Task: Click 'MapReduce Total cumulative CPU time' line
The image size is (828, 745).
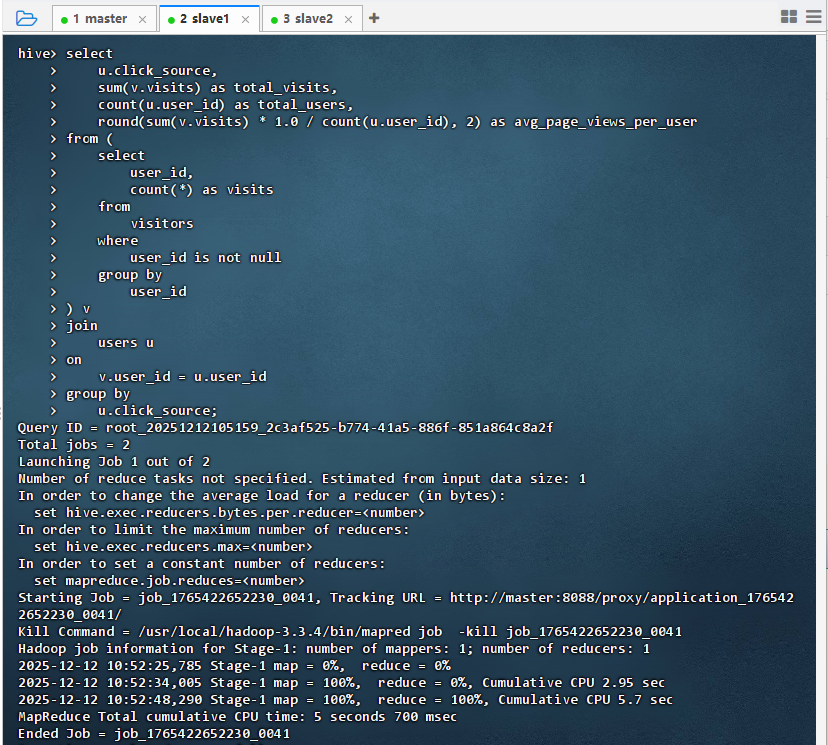Action: tap(238, 716)
